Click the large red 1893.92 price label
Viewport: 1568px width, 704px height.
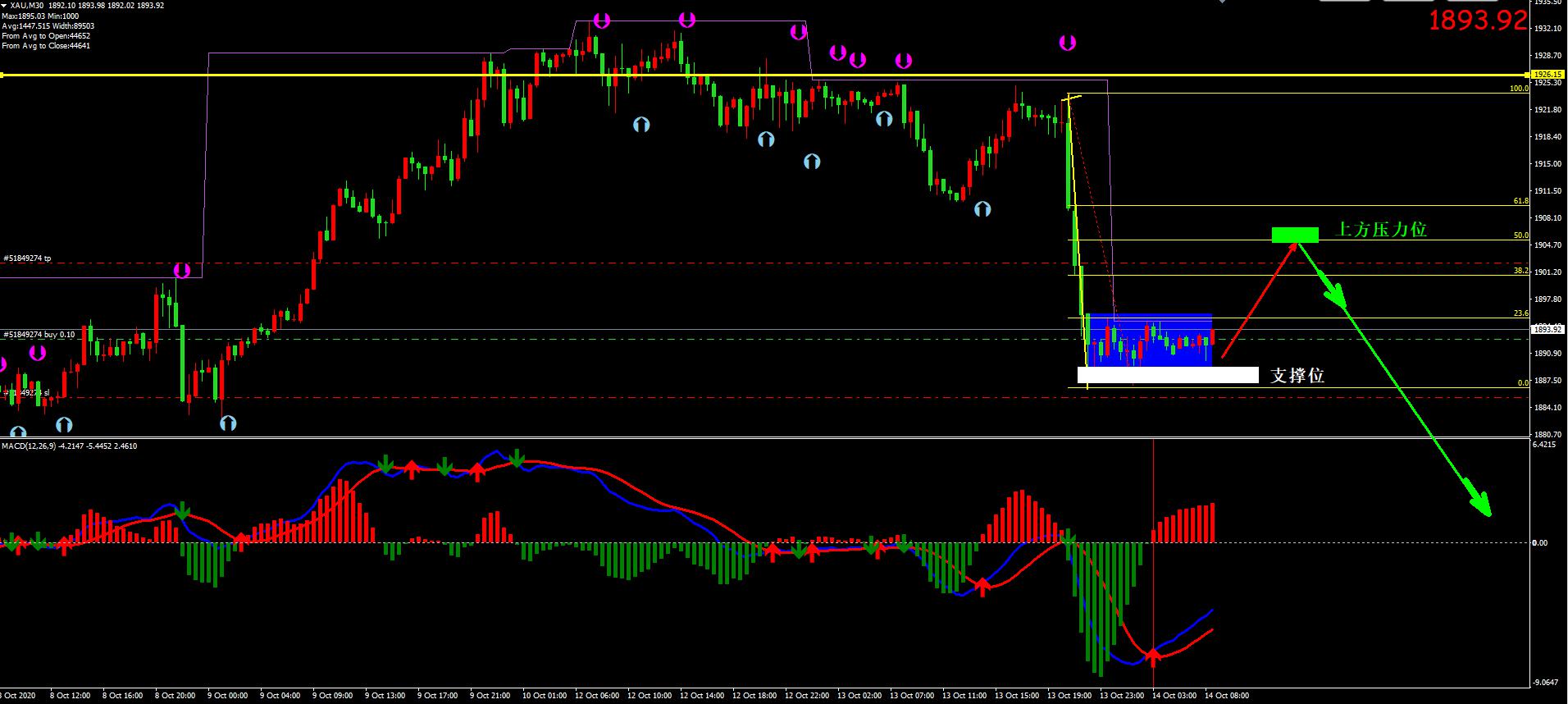tap(1478, 21)
